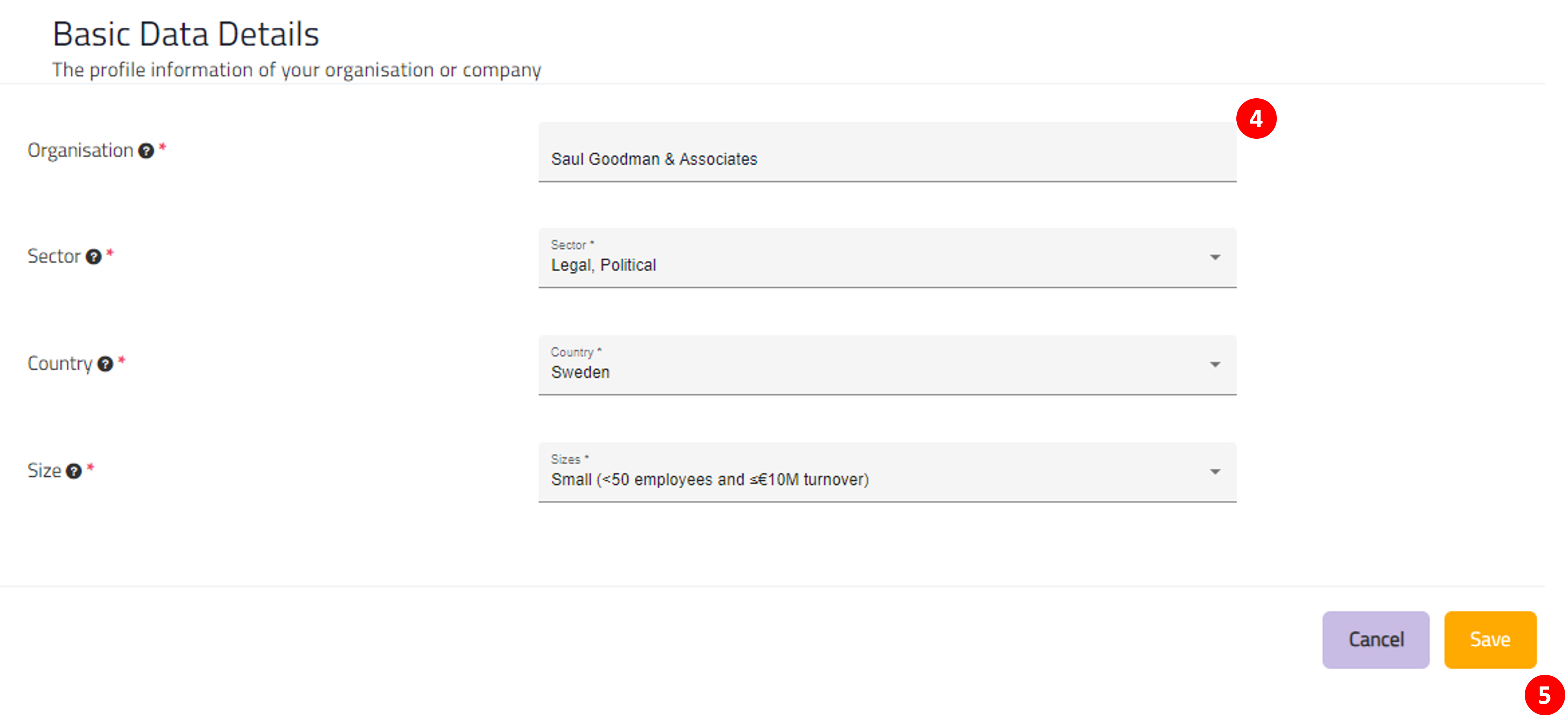Click the red number 5 marker
1568x727 pixels.
tap(1544, 695)
